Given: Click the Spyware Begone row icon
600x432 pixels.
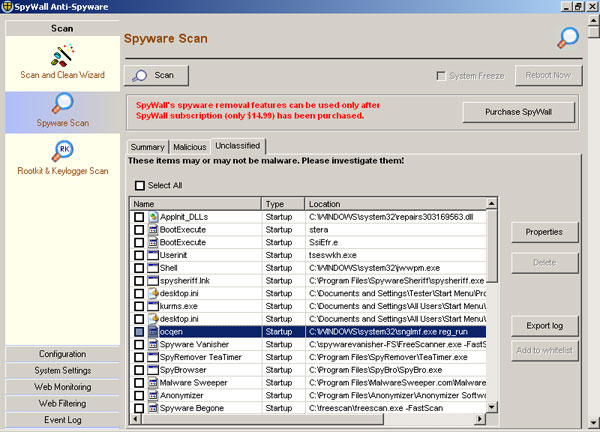Looking at the screenshot, I should pos(153,408).
